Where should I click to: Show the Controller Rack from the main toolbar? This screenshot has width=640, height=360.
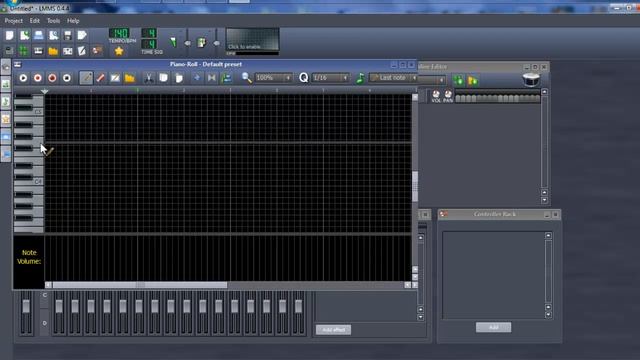(x=97, y=51)
